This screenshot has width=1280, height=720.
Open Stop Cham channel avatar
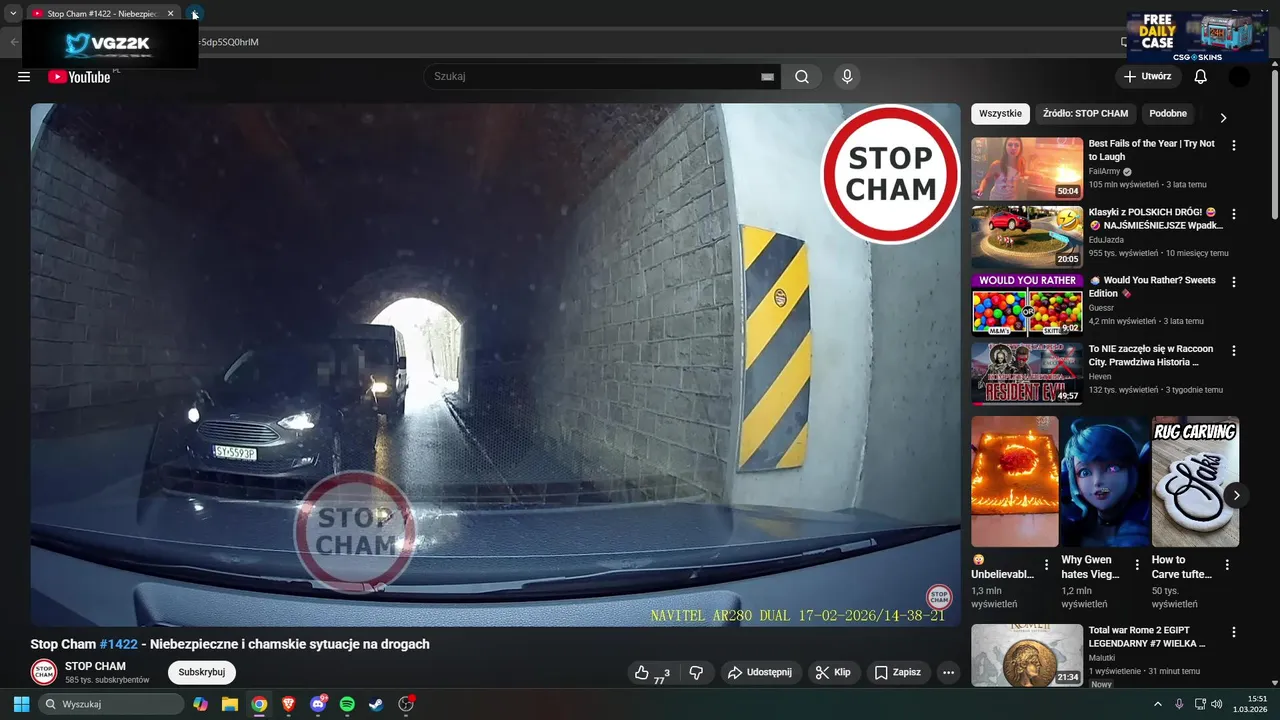tap(43, 672)
